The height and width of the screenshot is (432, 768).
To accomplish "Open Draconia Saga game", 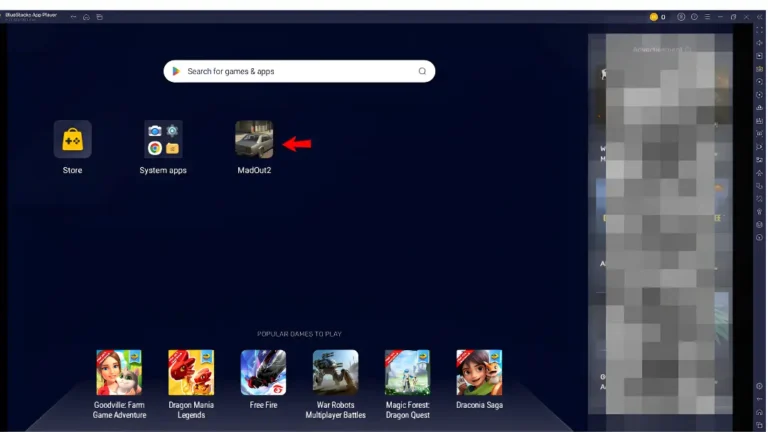I will (x=479, y=372).
